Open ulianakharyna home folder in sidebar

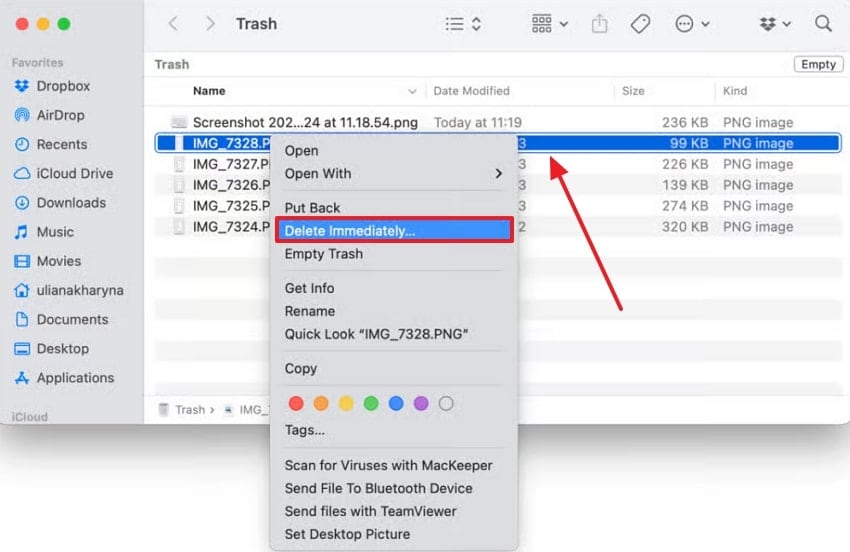click(x=68, y=291)
